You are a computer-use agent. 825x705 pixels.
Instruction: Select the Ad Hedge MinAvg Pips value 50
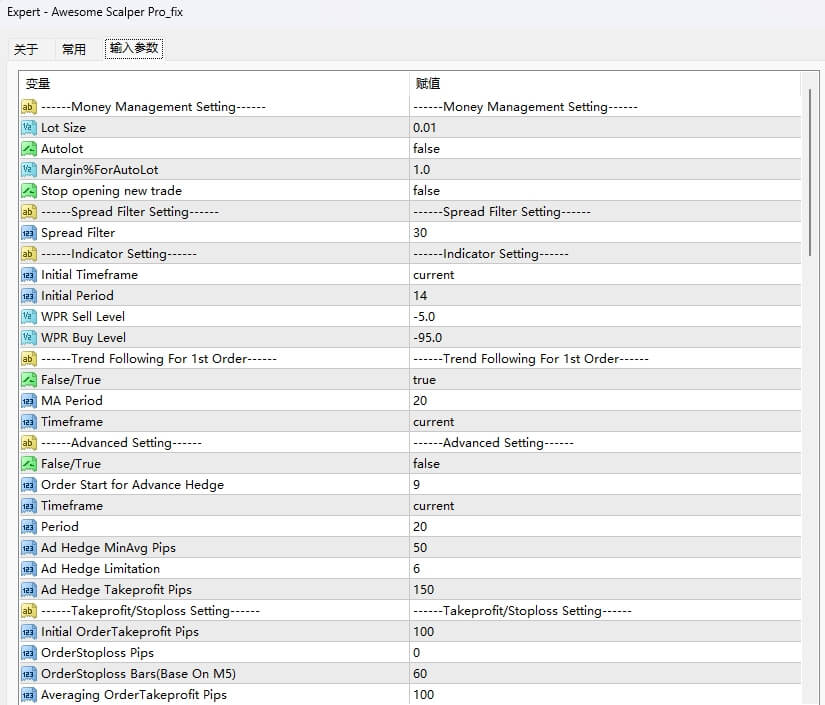[x=420, y=548]
